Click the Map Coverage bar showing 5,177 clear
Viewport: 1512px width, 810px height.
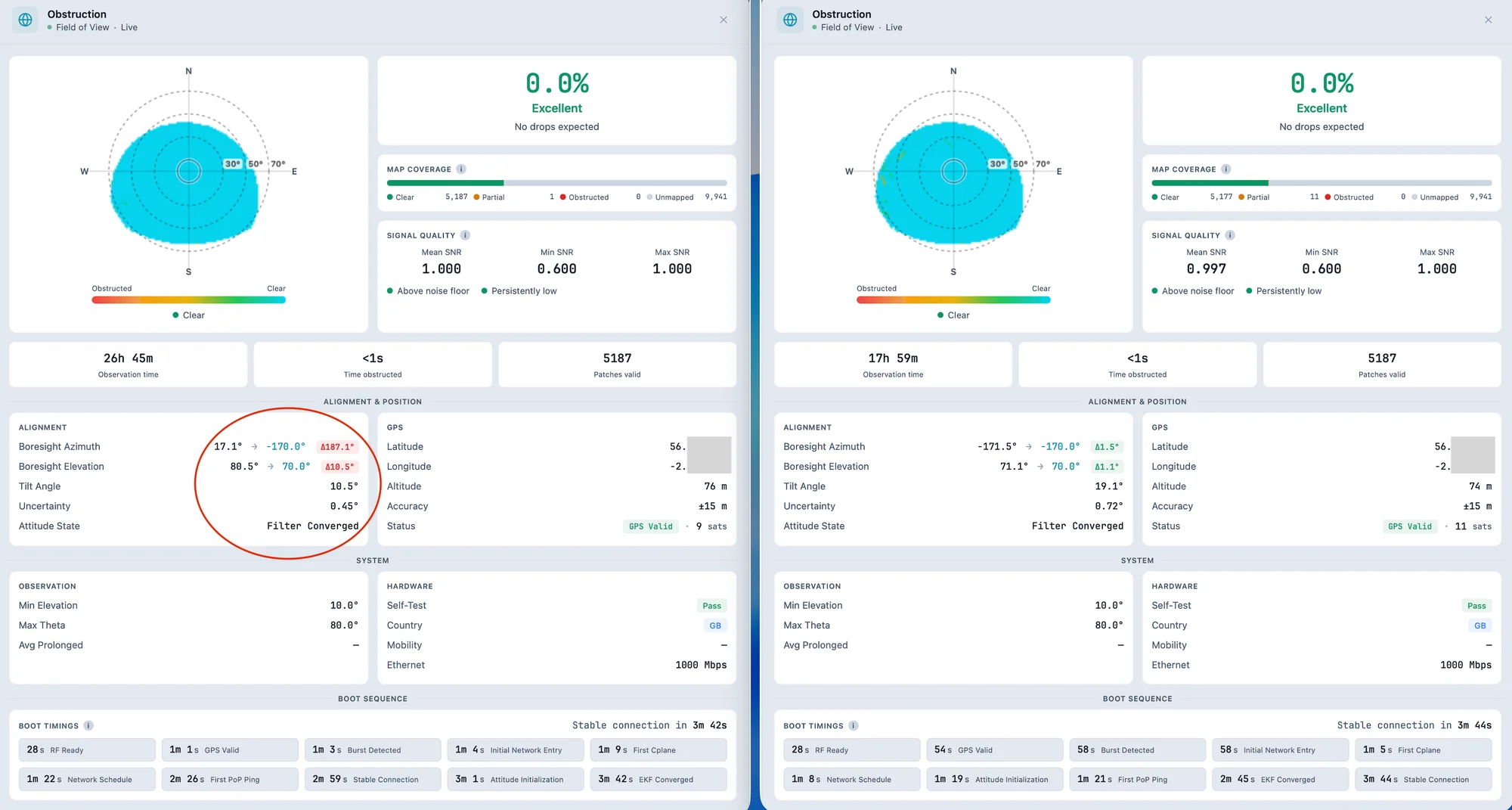click(1321, 183)
